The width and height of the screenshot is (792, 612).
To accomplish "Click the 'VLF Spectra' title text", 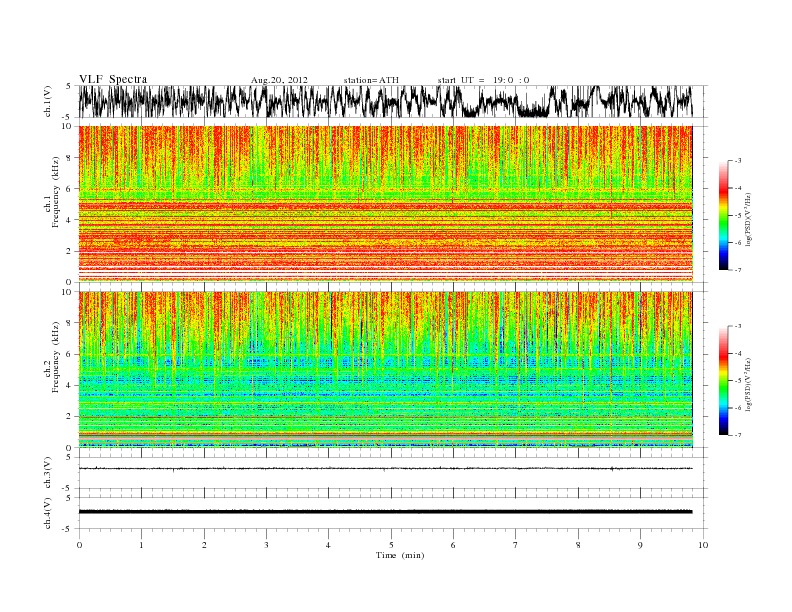I will (113, 79).
